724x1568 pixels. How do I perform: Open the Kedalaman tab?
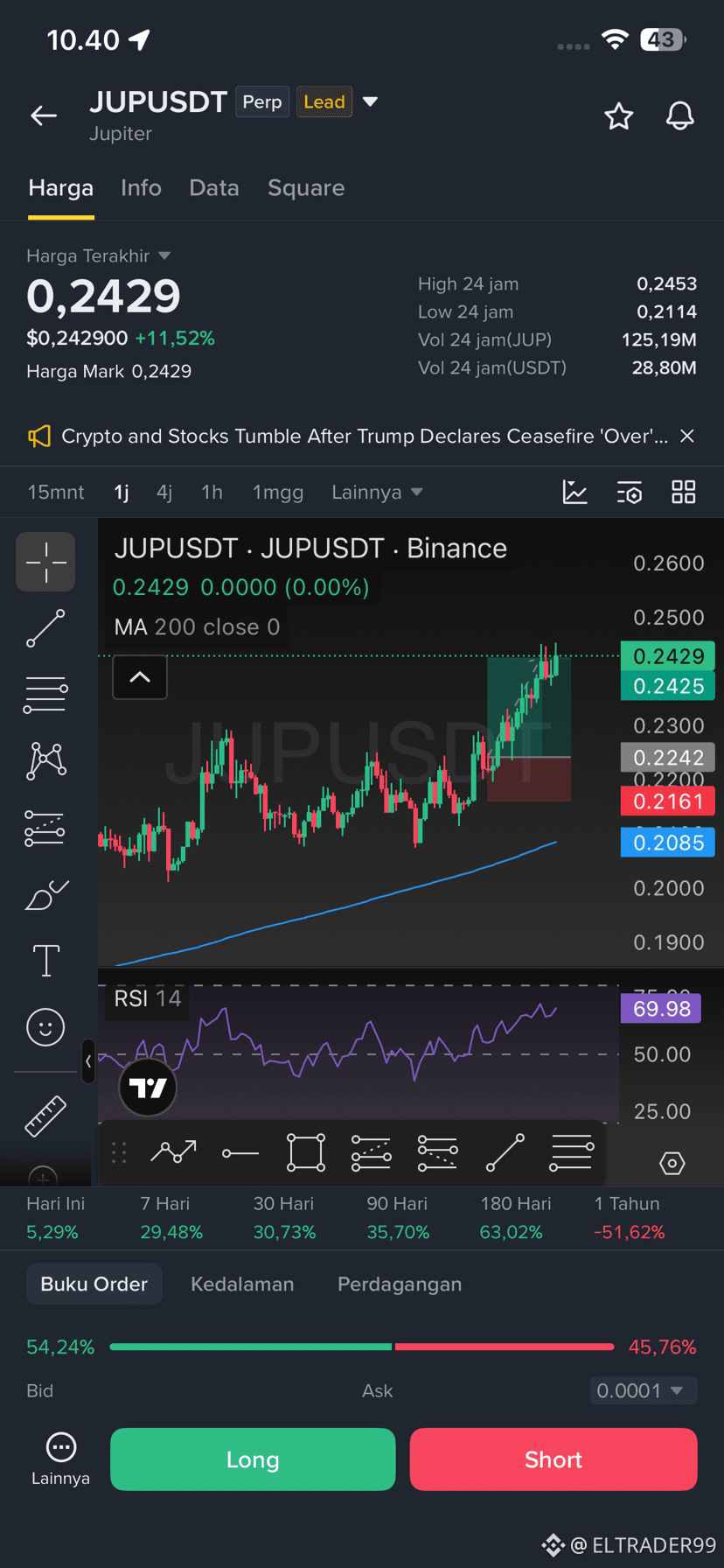tap(242, 1284)
